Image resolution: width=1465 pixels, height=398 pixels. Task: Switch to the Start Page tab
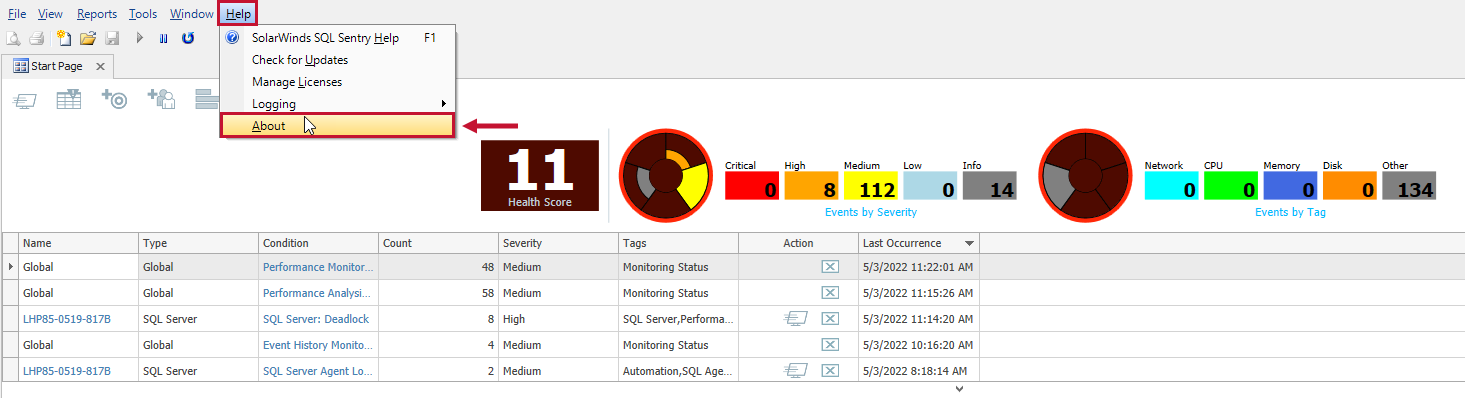[57, 66]
